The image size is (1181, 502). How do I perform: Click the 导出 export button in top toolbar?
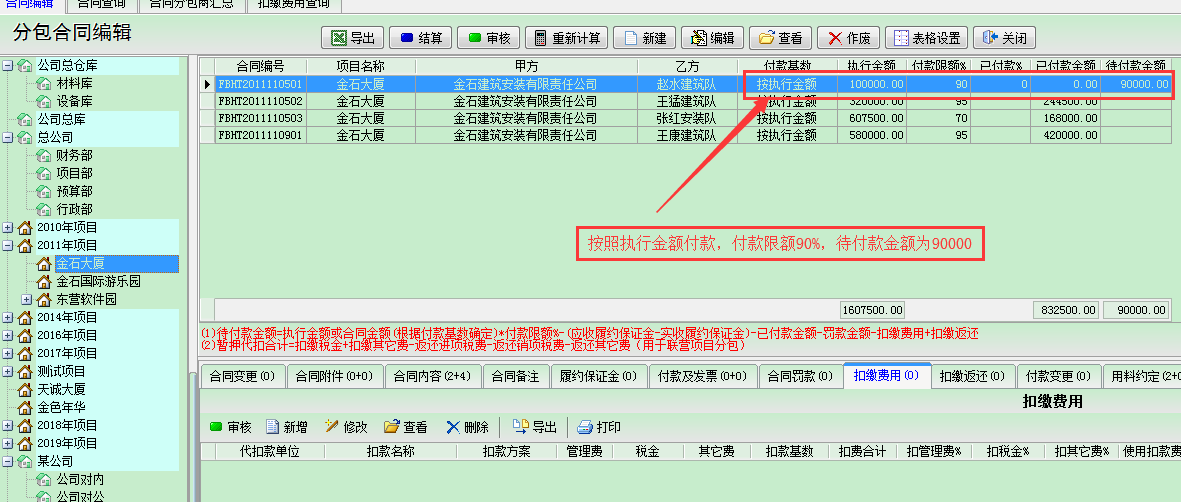352,38
